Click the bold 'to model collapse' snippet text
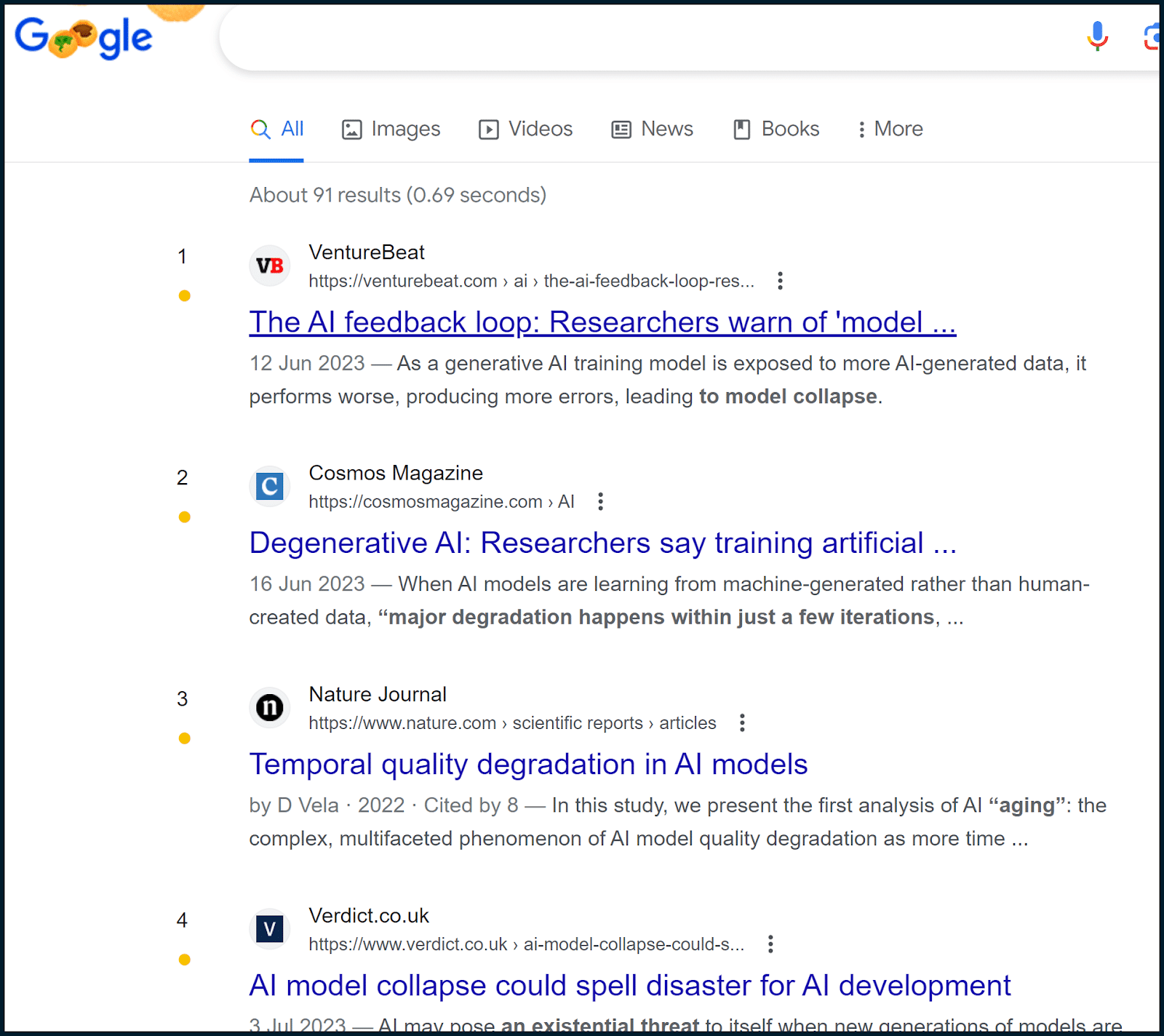The width and height of the screenshot is (1164, 1036). tap(788, 397)
